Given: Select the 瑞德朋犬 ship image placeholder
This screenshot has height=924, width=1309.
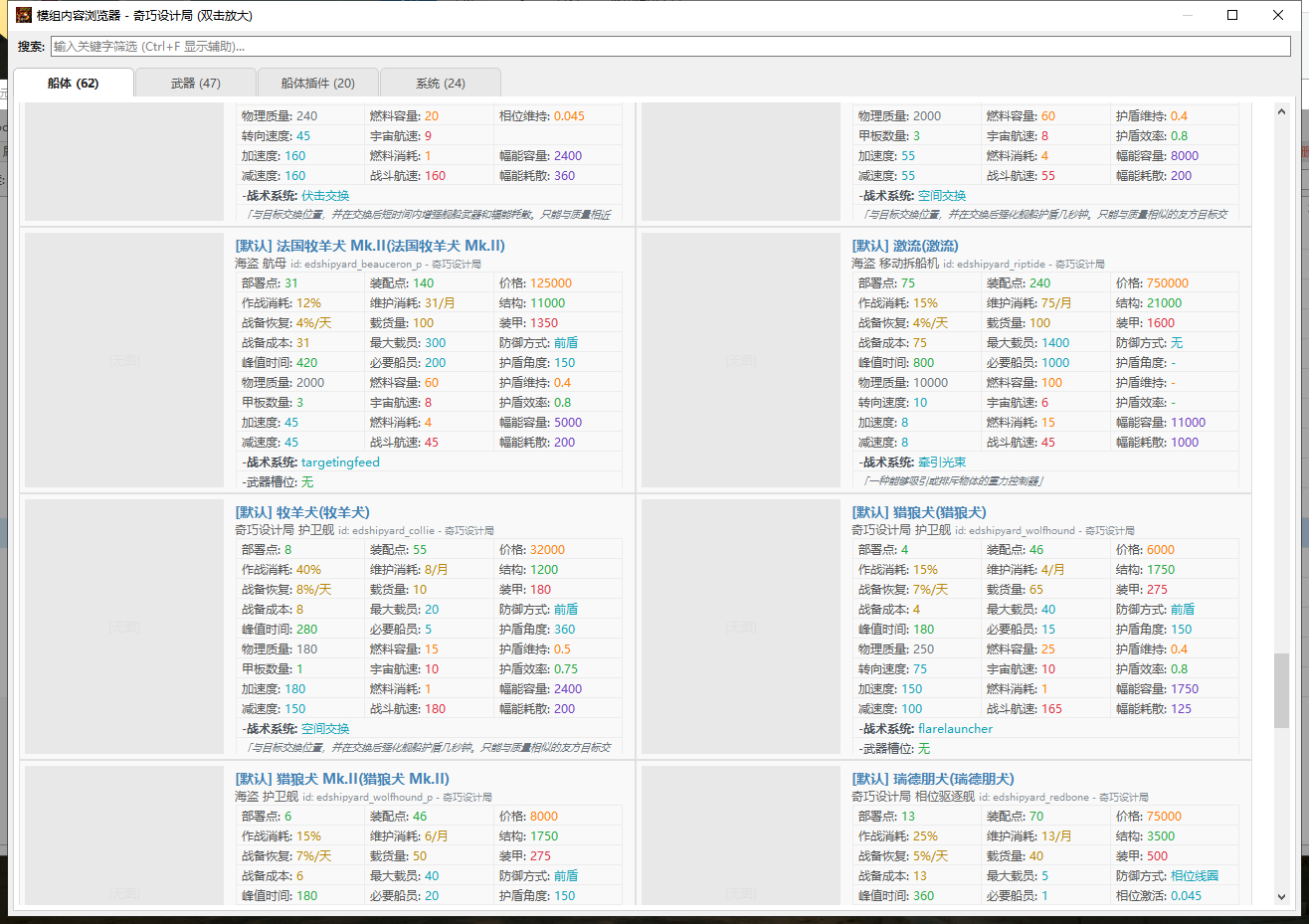Looking at the screenshot, I should 741,835.
